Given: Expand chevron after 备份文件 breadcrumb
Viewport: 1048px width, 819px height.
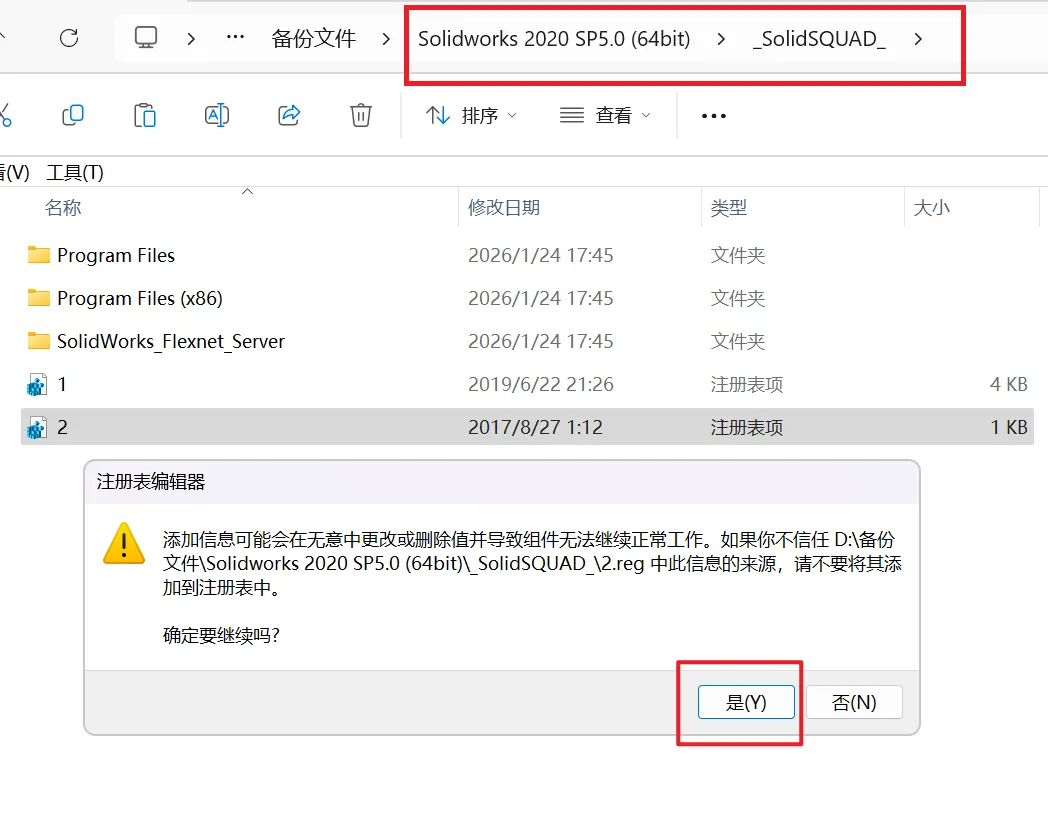Looking at the screenshot, I should pos(386,39).
